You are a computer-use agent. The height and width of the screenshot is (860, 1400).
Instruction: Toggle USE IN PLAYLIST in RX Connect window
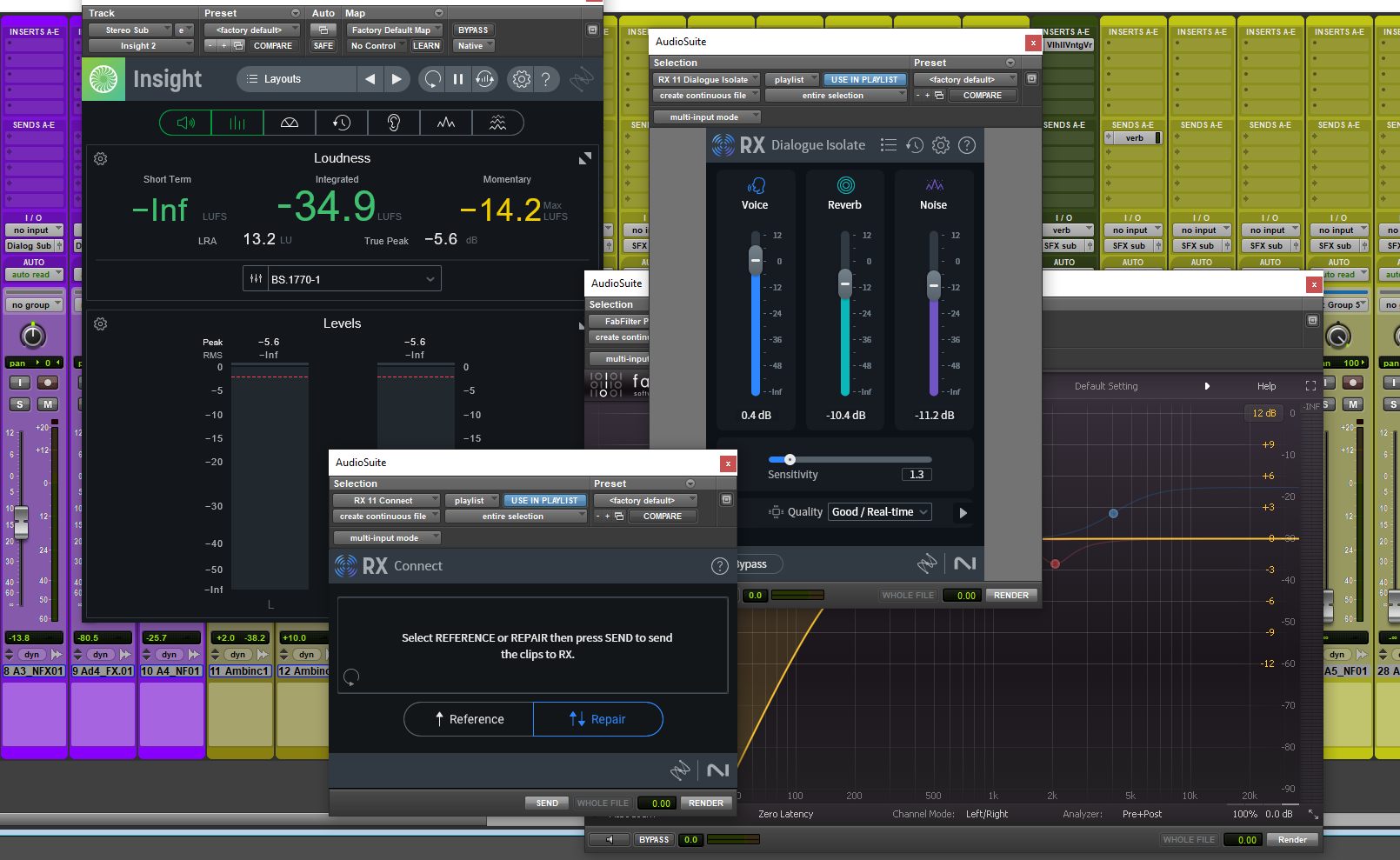point(544,501)
